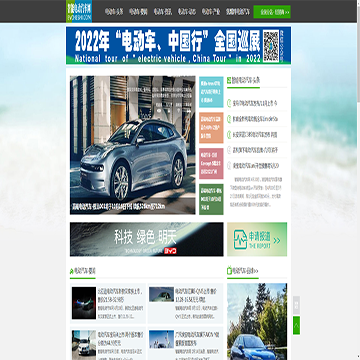The image size is (360, 360).
Task: Open the fifth headline in the headlines list
Action: (x=256, y=166)
